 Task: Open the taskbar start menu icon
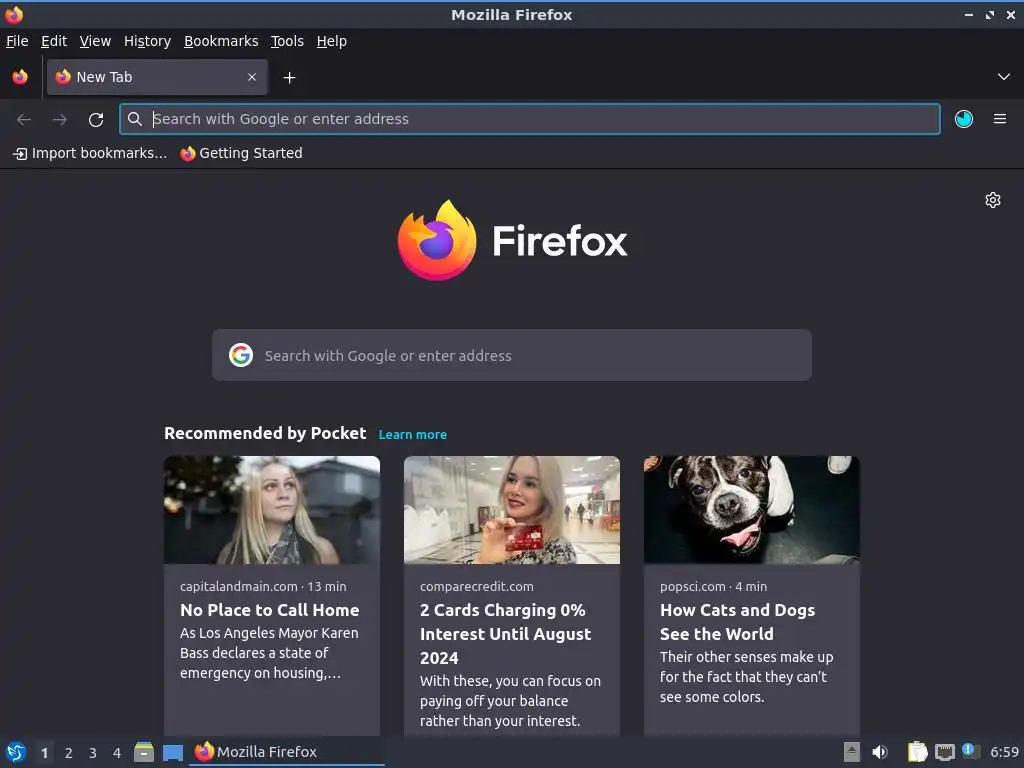point(16,752)
